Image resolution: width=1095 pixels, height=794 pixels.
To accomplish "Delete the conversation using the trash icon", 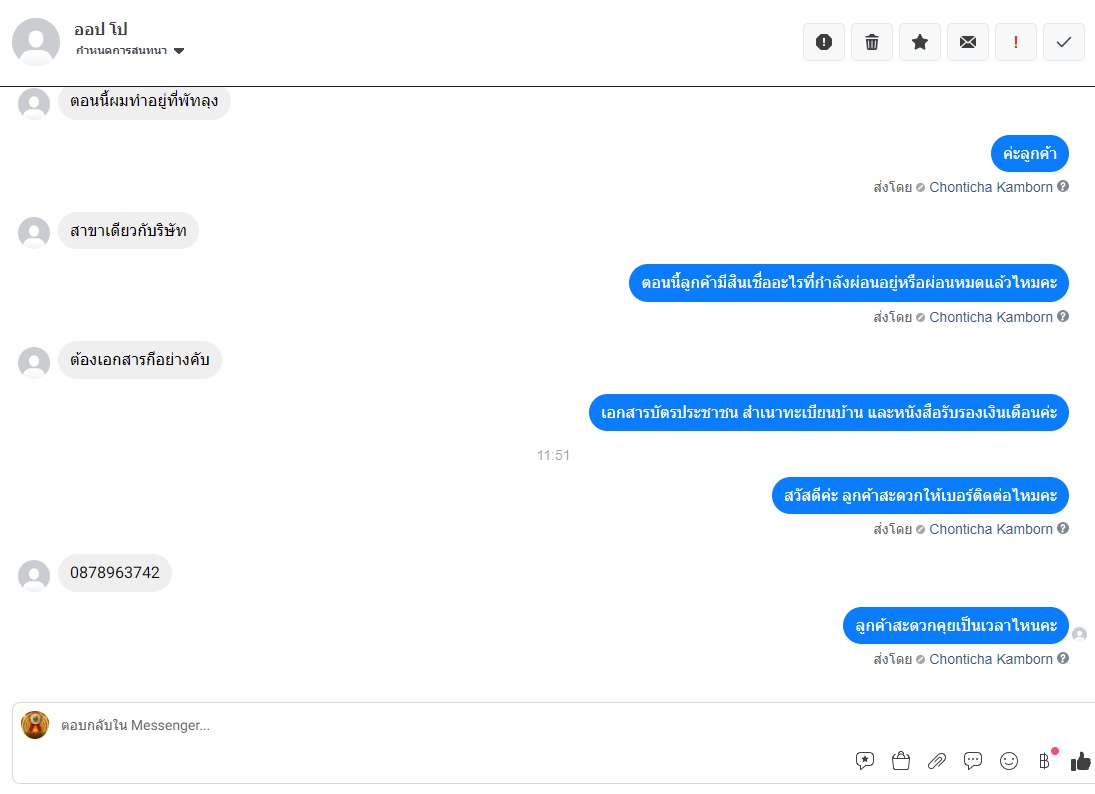I will [872, 42].
